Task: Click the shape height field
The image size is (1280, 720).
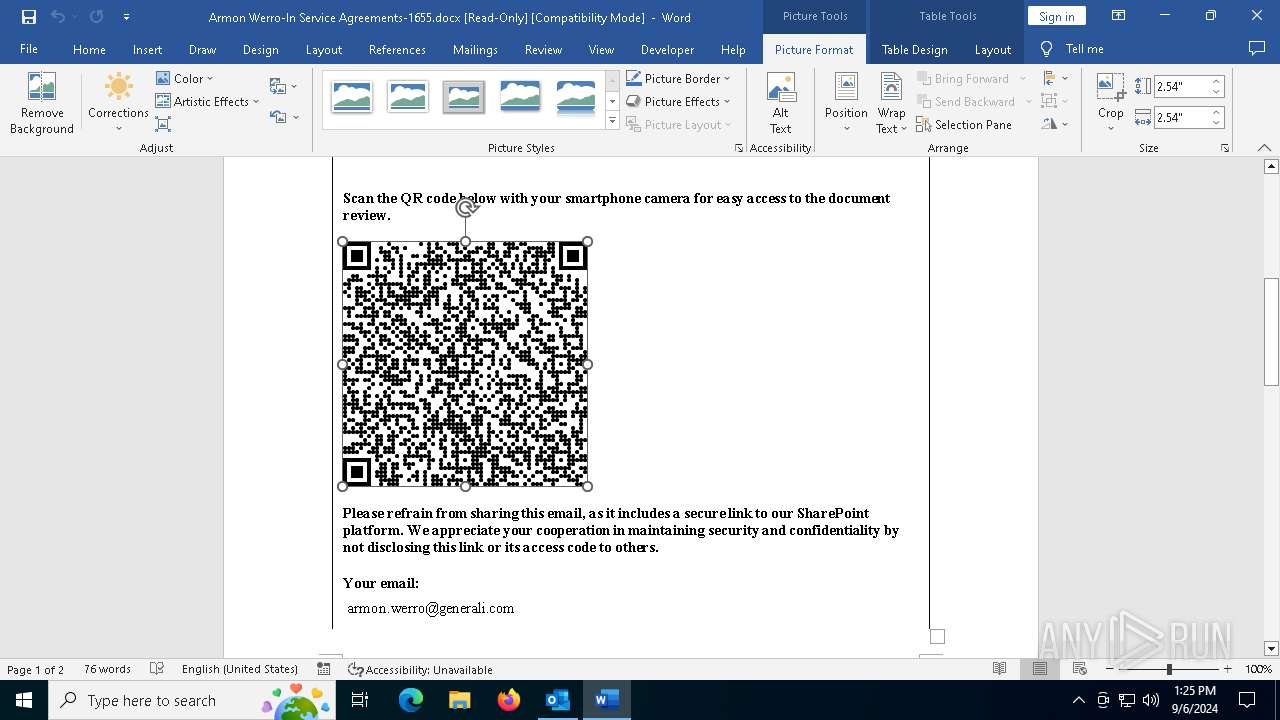Action: click(x=1181, y=87)
